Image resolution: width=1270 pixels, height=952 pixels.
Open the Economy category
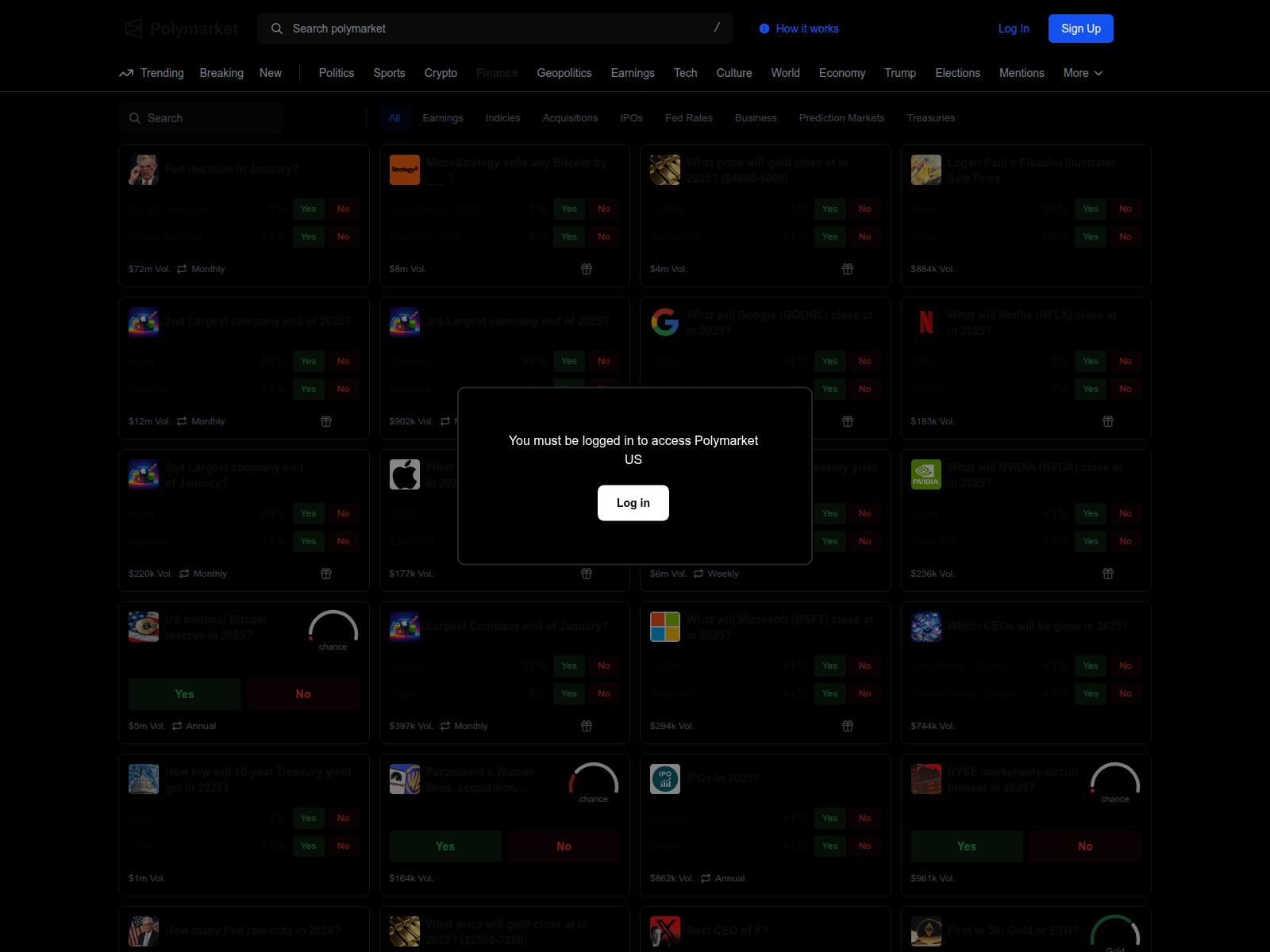click(x=842, y=73)
